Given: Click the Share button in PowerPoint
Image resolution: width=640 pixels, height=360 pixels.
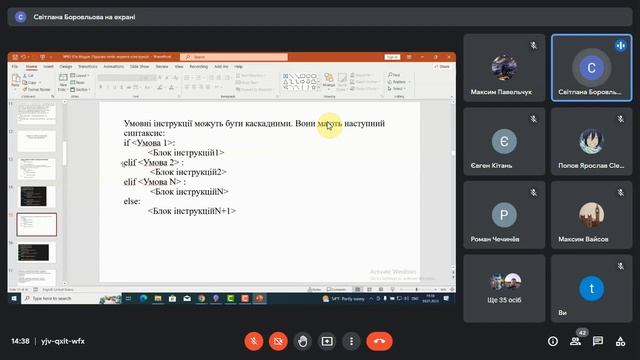Looking at the screenshot, I should 442,66.
